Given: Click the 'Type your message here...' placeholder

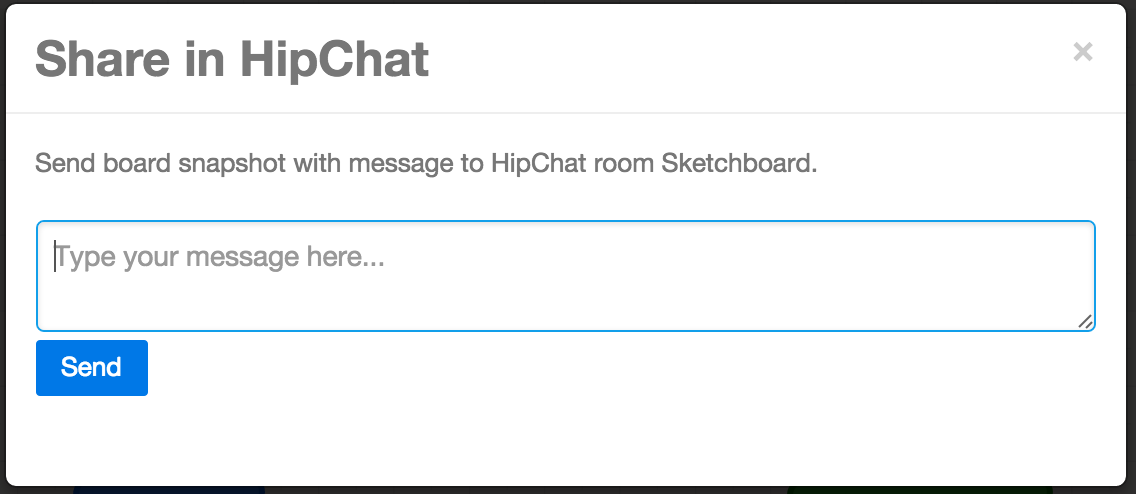Looking at the screenshot, I should pos(220,257).
